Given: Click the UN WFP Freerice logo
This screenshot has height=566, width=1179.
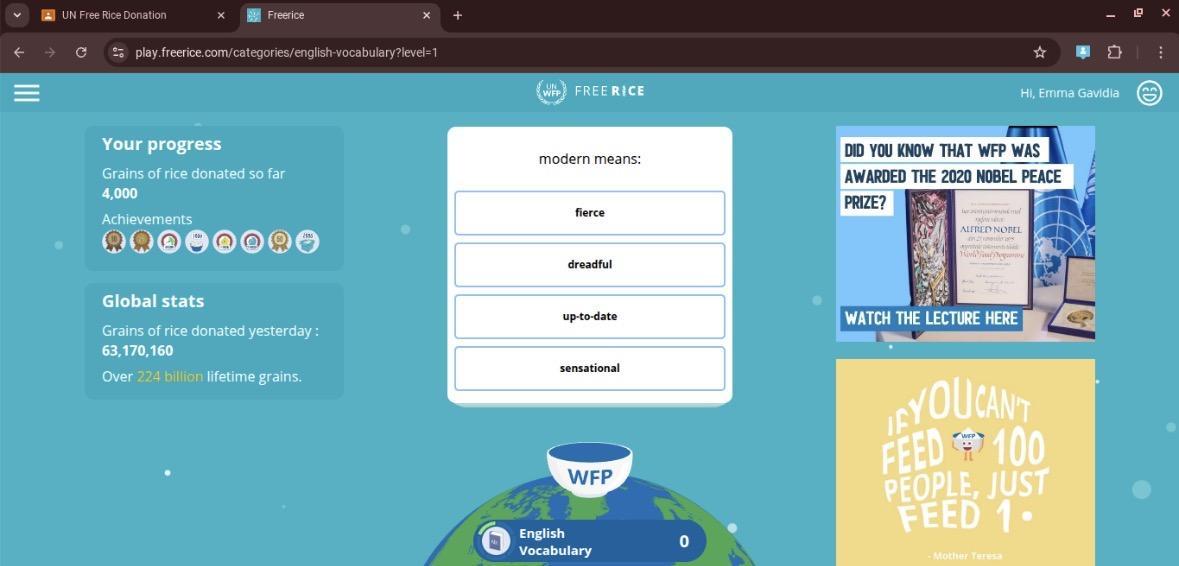Looking at the screenshot, I should (590, 91).
